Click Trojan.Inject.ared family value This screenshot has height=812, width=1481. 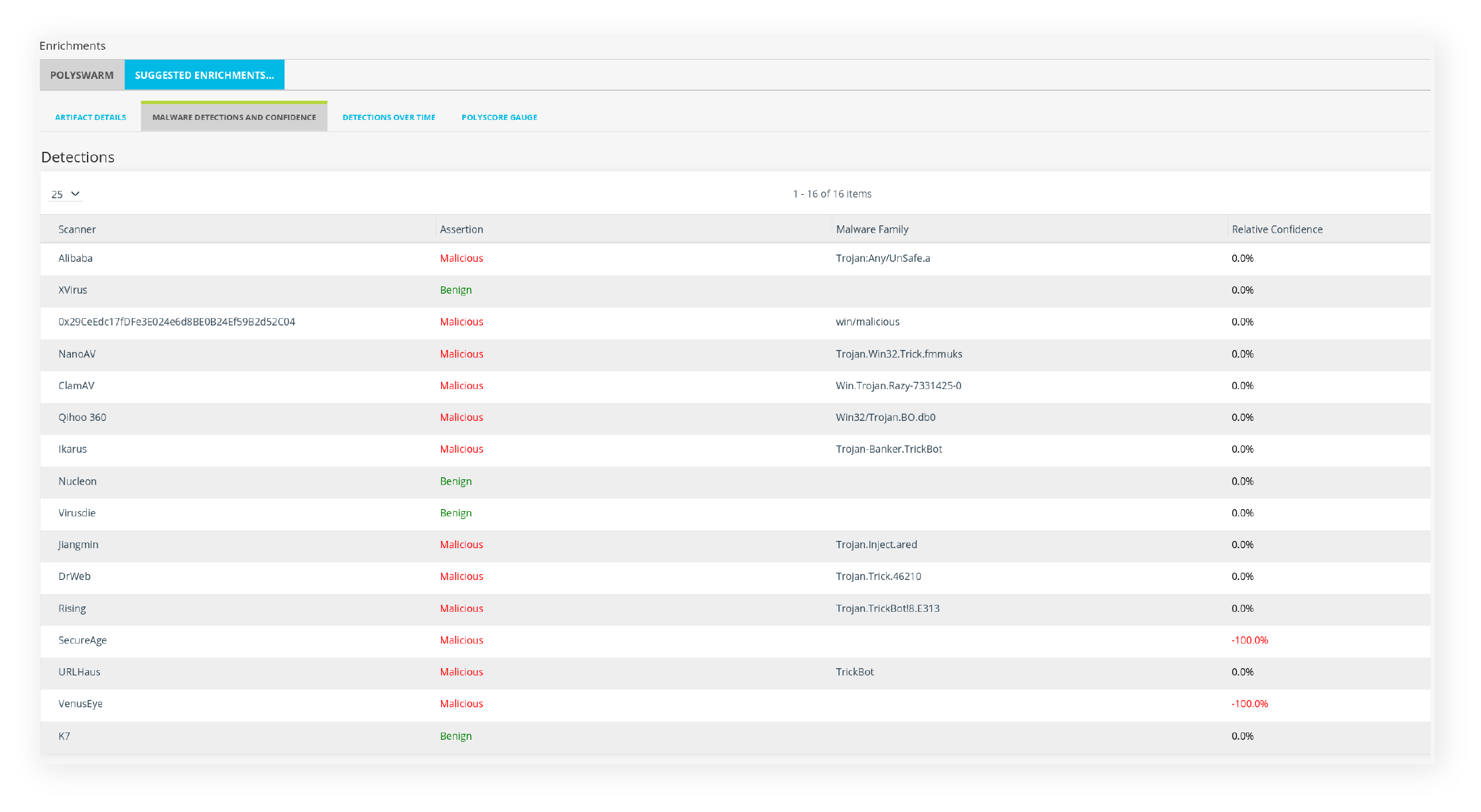[876, 545]
